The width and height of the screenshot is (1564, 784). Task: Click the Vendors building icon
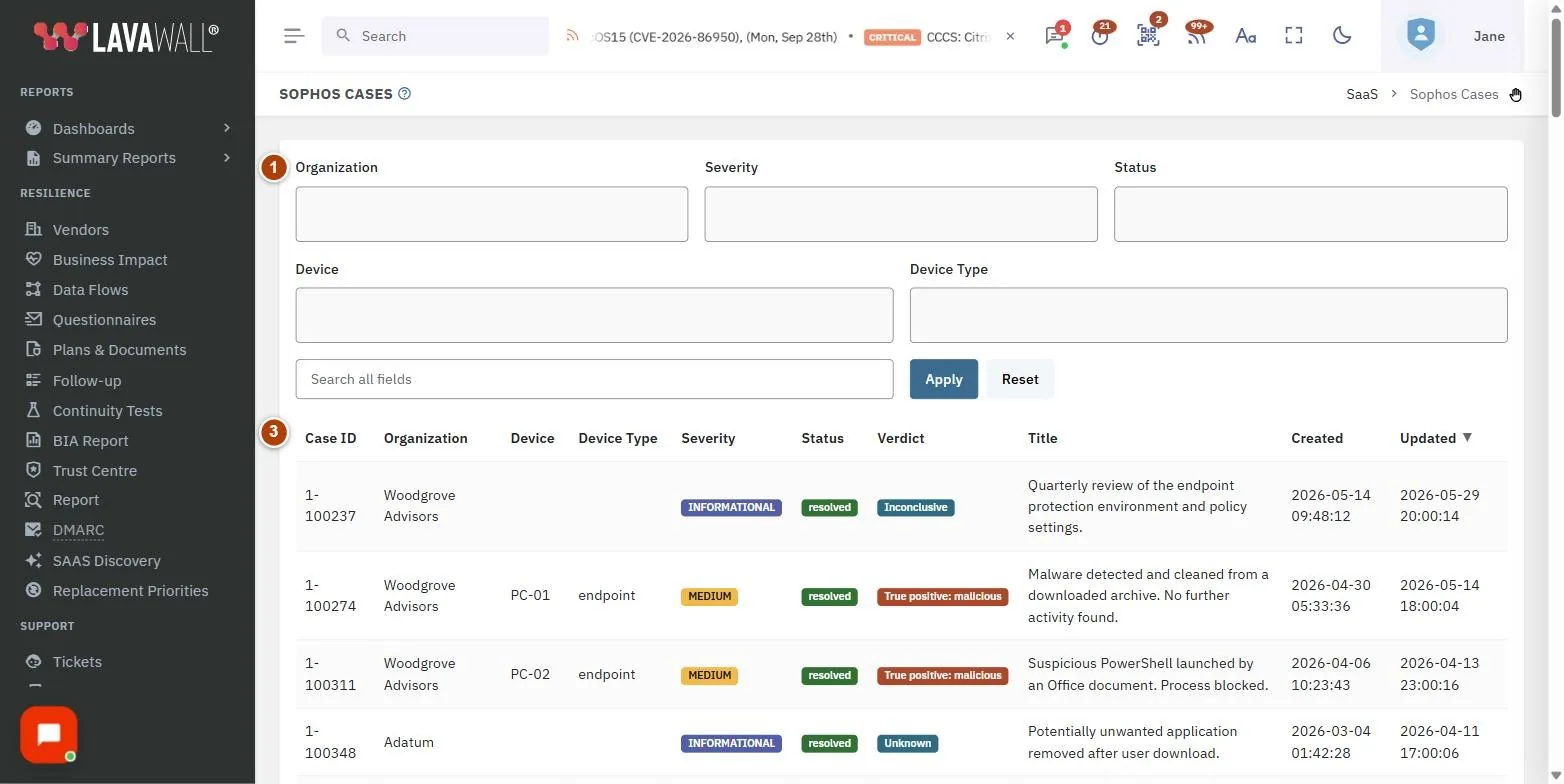33,229
